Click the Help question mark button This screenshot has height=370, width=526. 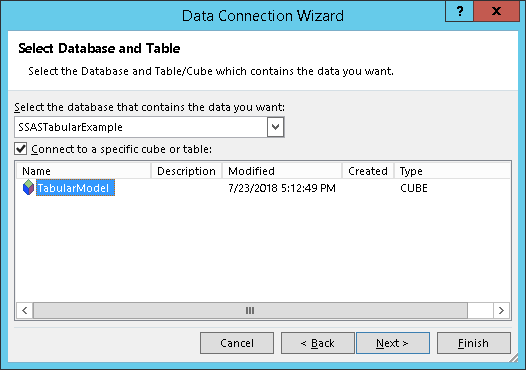[460, 12]
